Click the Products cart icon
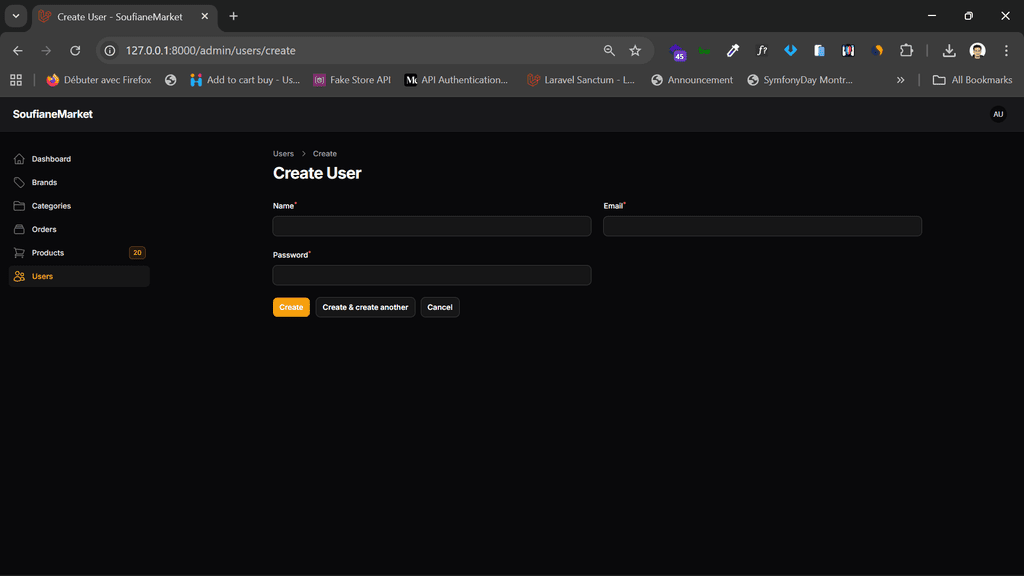The width and height of the screenshot is (1024, 576). 19,253
